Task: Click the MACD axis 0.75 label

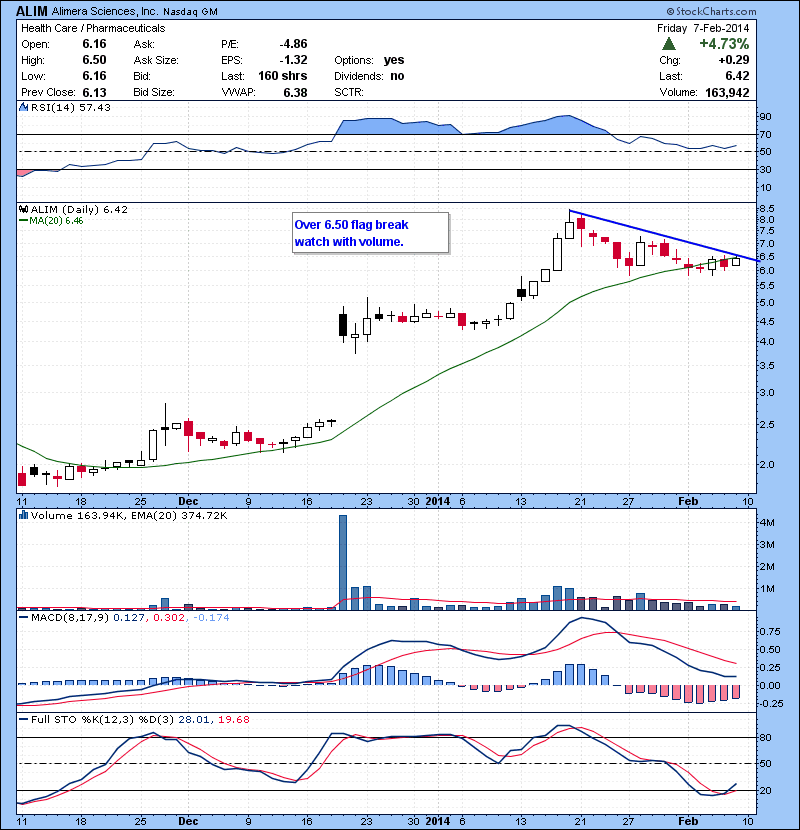Action: click(x=770, y=631)
